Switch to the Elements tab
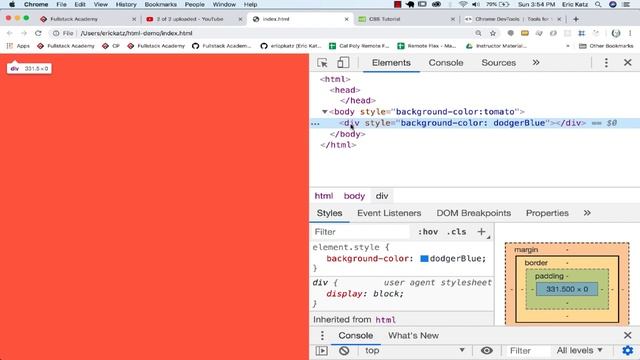 tap(391, 63)
